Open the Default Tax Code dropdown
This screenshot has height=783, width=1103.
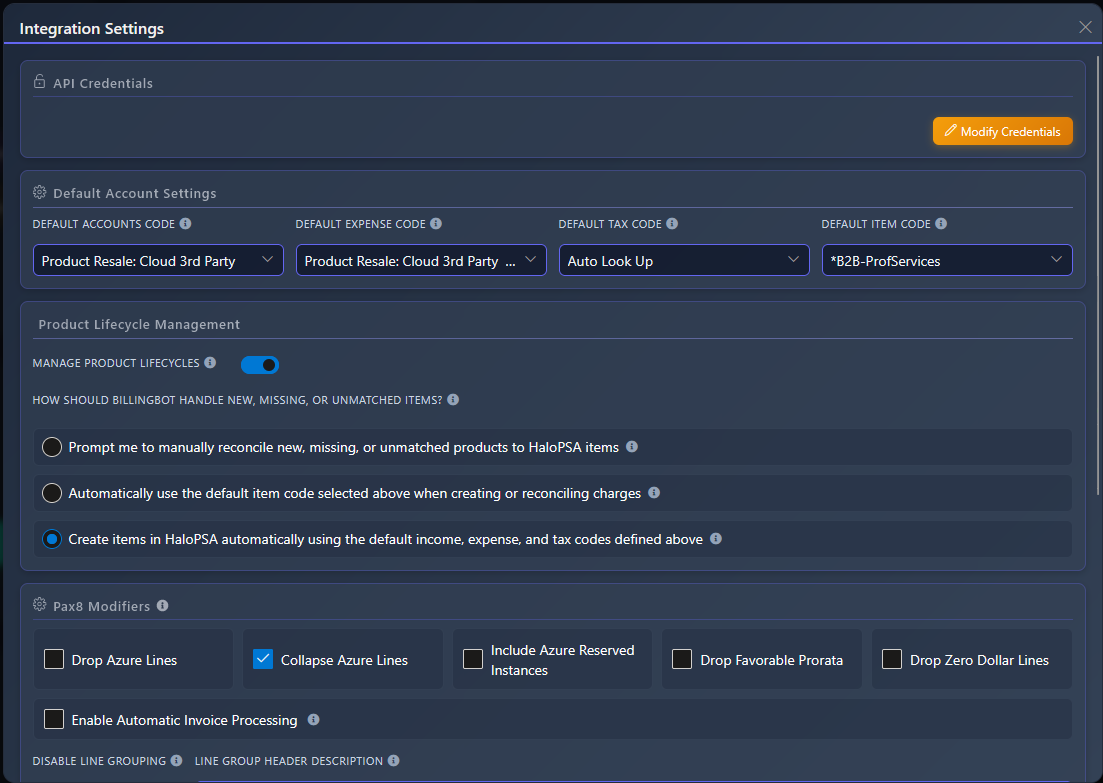tap(684, 260)
